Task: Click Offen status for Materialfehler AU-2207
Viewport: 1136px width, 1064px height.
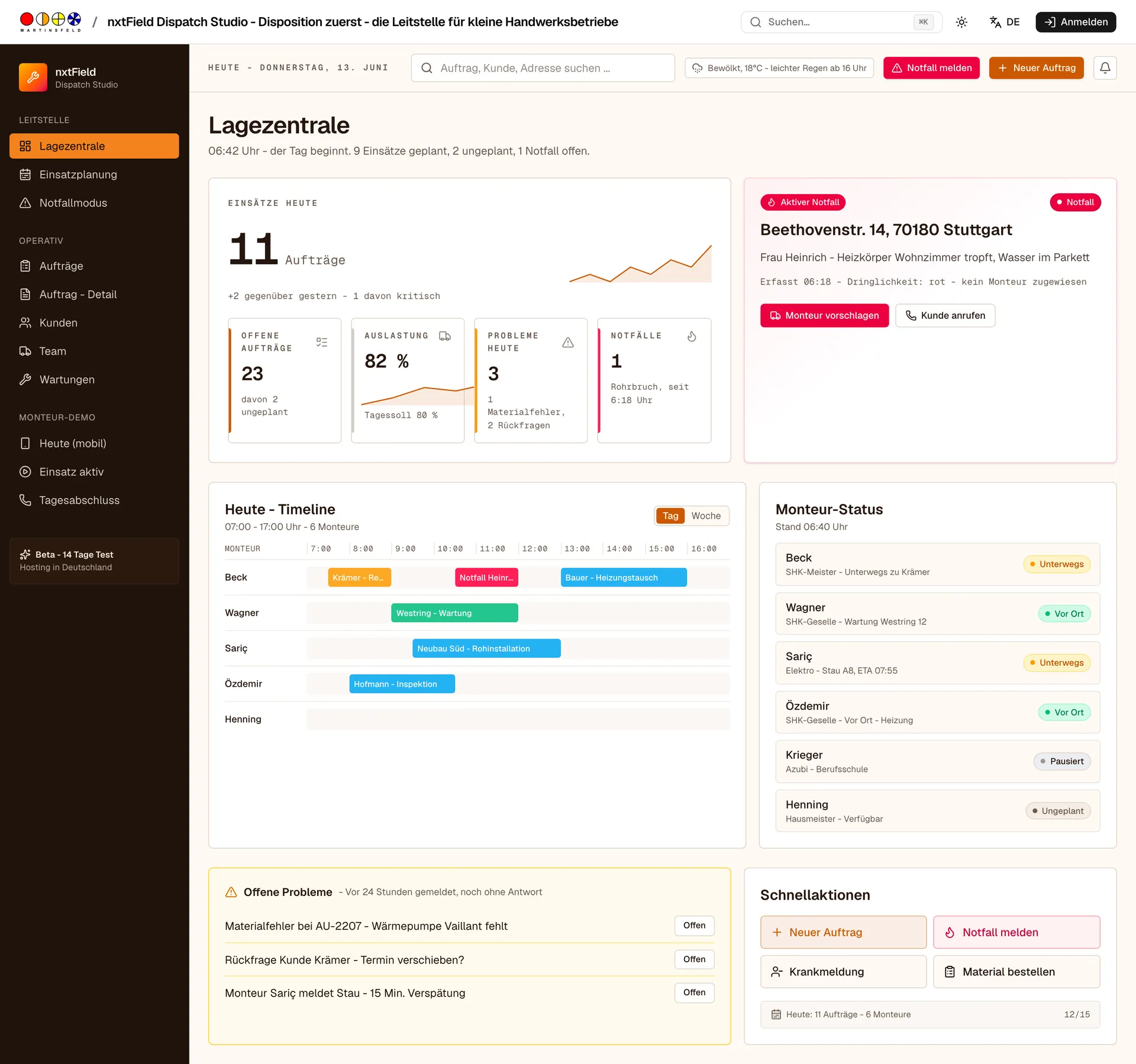Action: click(x=694, y=926)
